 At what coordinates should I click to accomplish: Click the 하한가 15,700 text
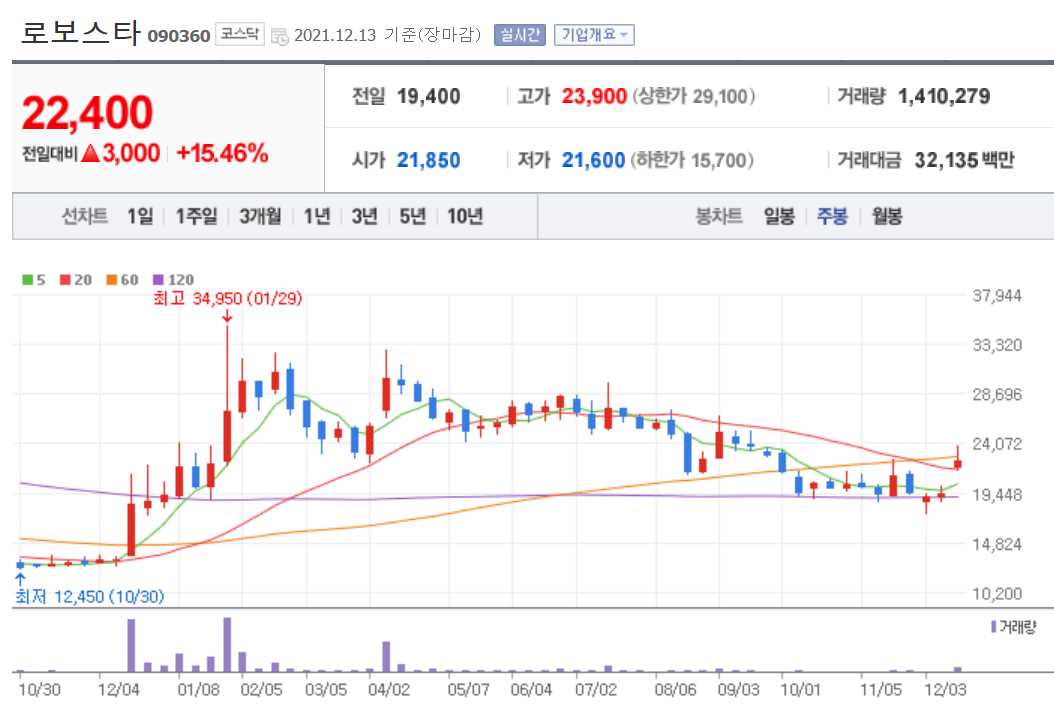click(692, 160)
